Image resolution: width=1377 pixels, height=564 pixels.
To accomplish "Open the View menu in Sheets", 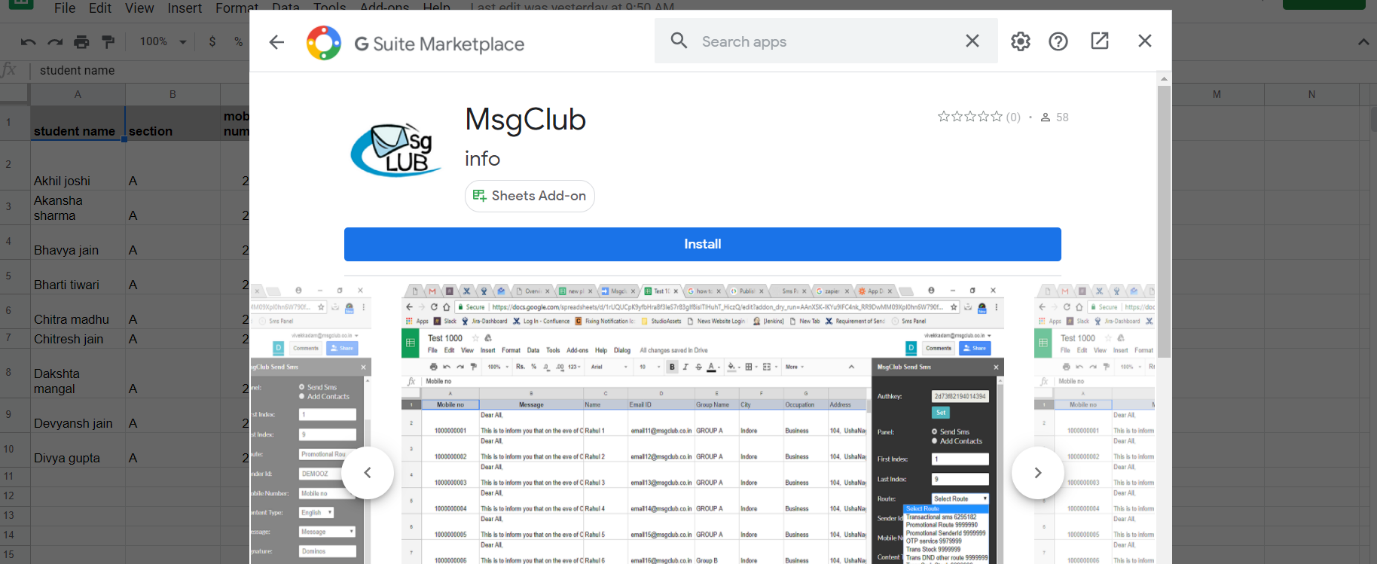I will pyautogui.click(x=140, y=8).
